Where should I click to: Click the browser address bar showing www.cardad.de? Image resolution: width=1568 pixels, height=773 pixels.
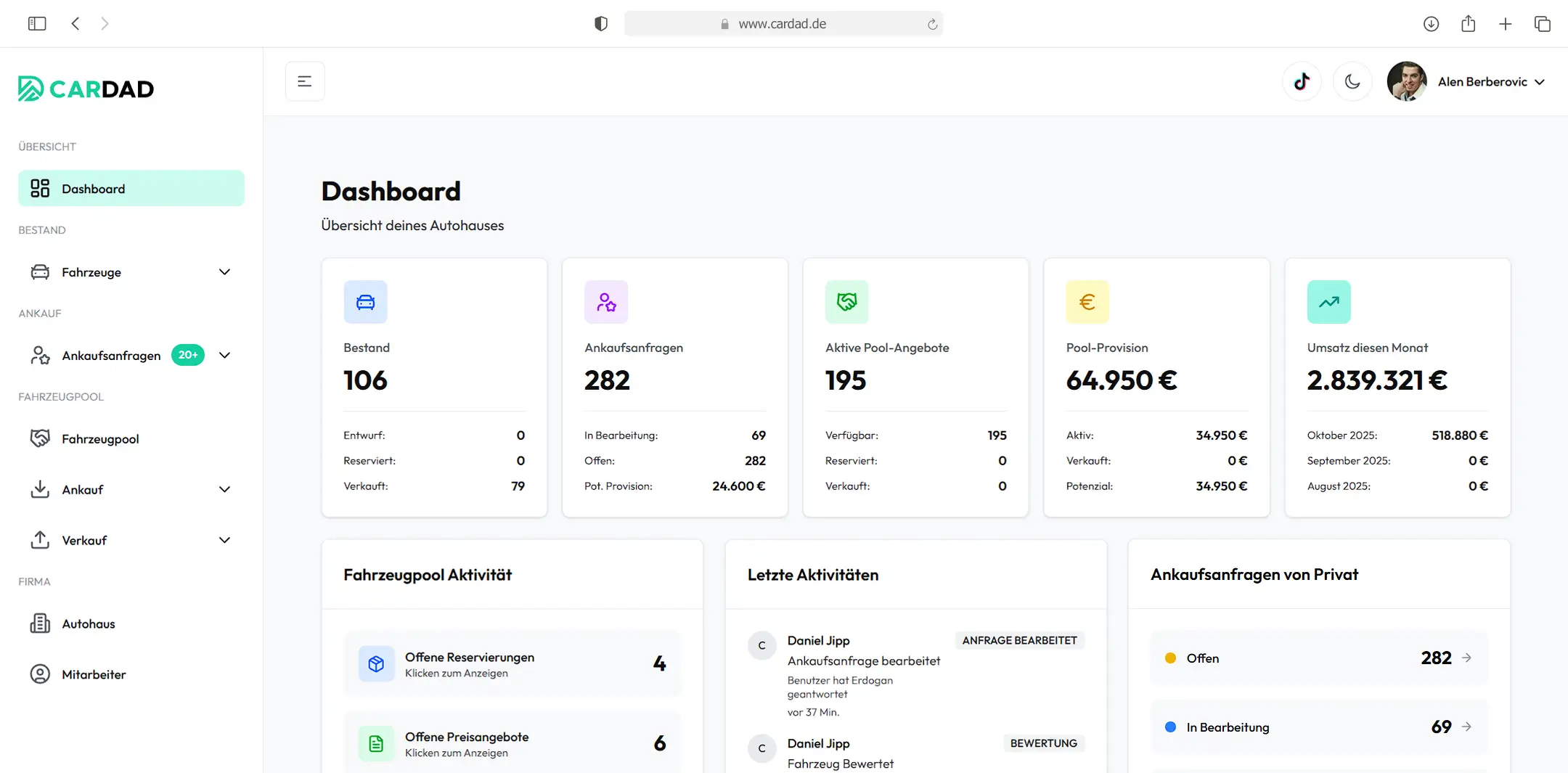pyautogui.click(x=783, y=23)
